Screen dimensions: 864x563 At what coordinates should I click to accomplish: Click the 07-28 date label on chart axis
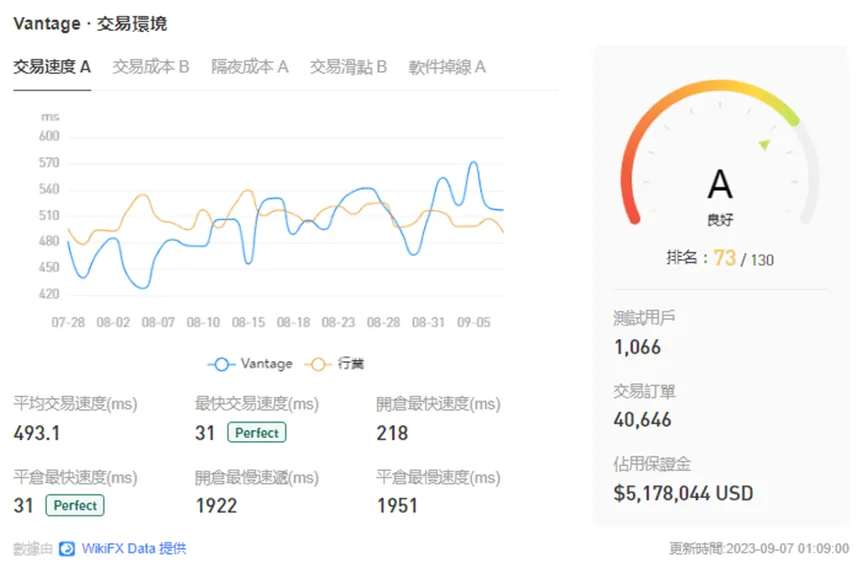(x=68, y=322)
